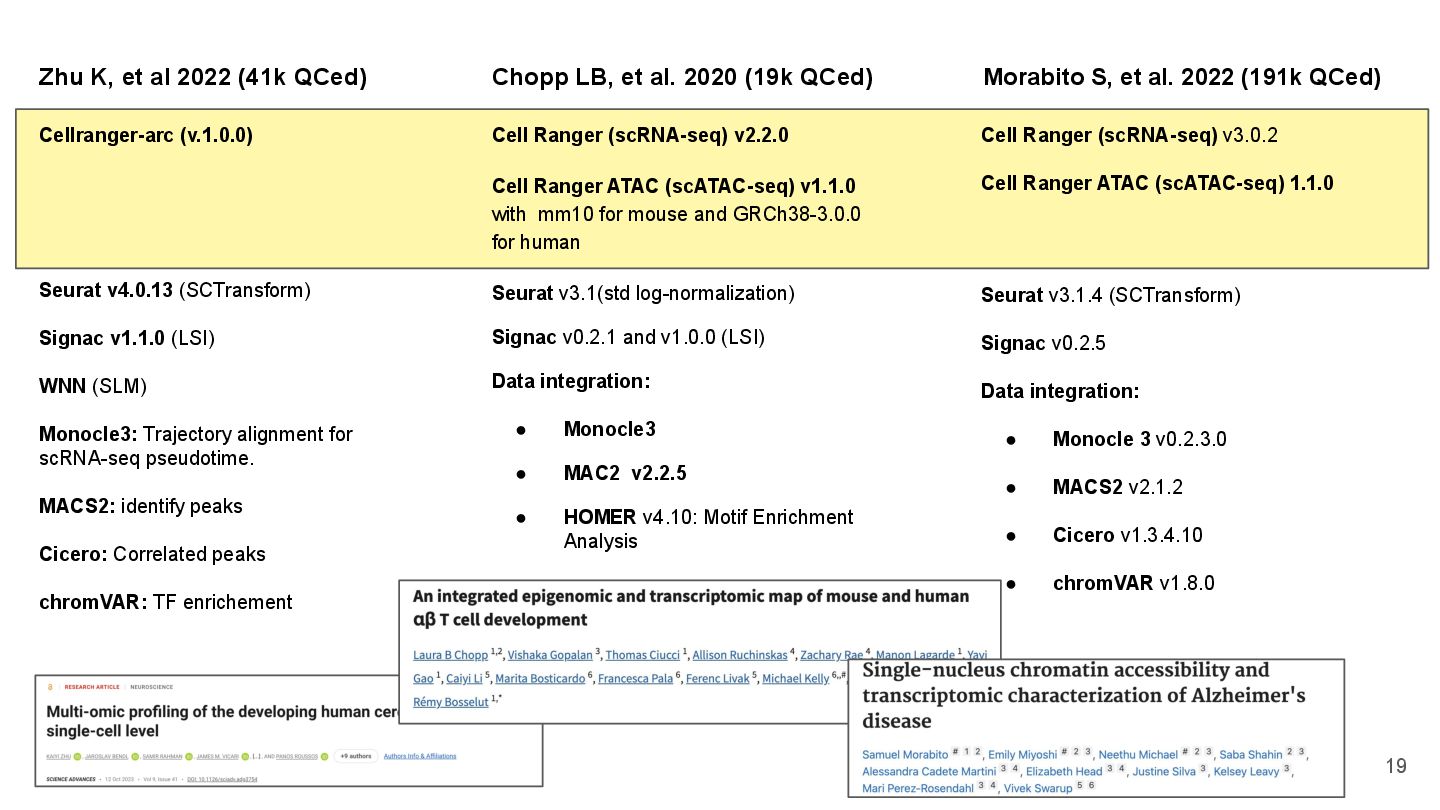Image resolution: width=1440 pixels, height=810 pixels.
Task: Click the Caiyi Li author link
Action: point(464,678)
